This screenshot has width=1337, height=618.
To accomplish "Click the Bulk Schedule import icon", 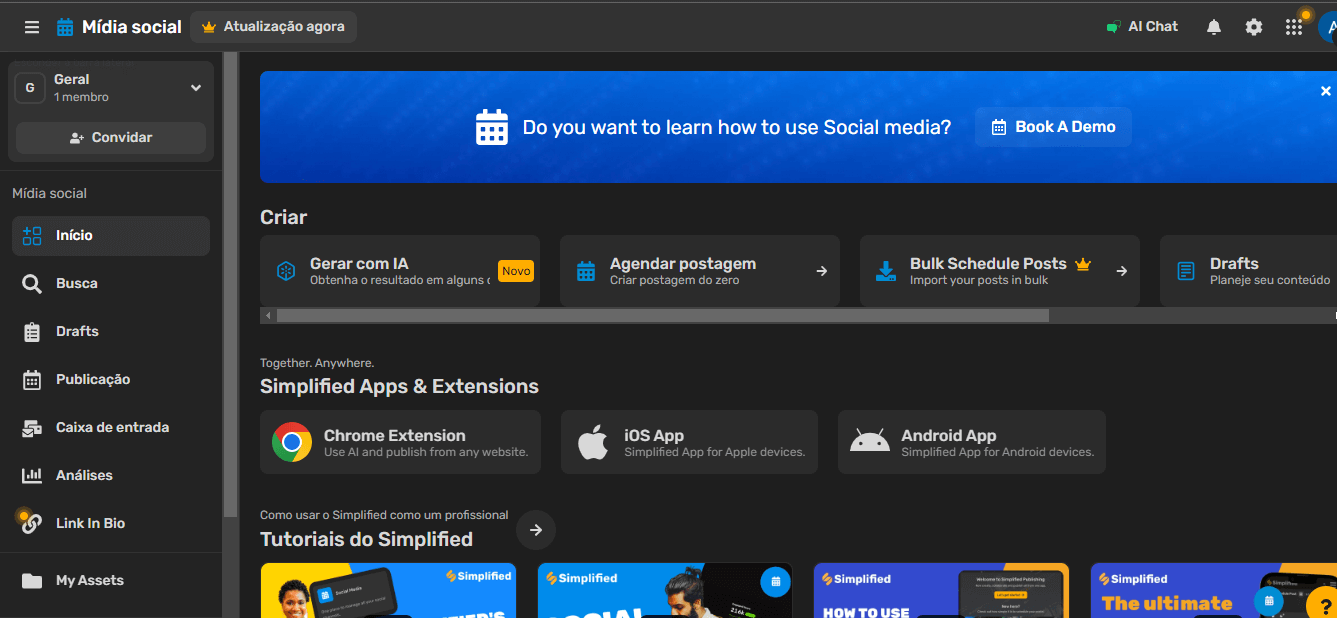I will coord(886,271).
